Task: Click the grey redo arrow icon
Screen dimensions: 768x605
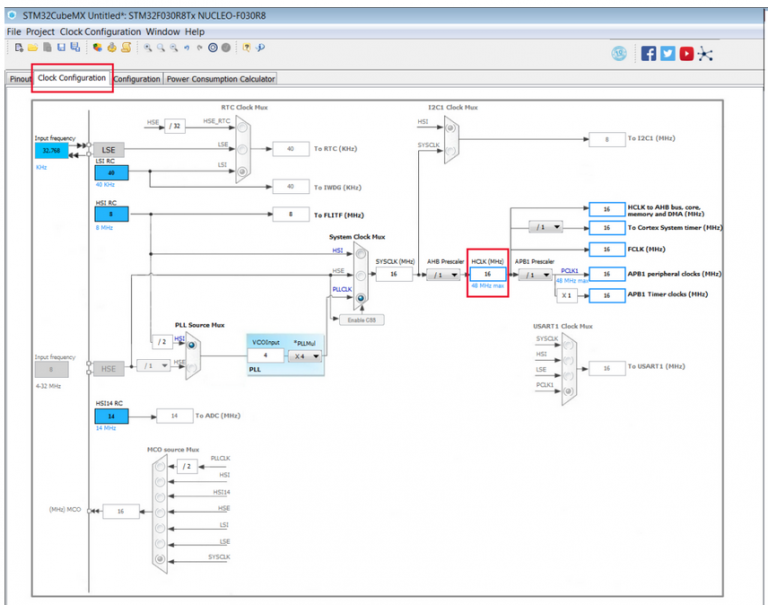Action: click(199, 48)
